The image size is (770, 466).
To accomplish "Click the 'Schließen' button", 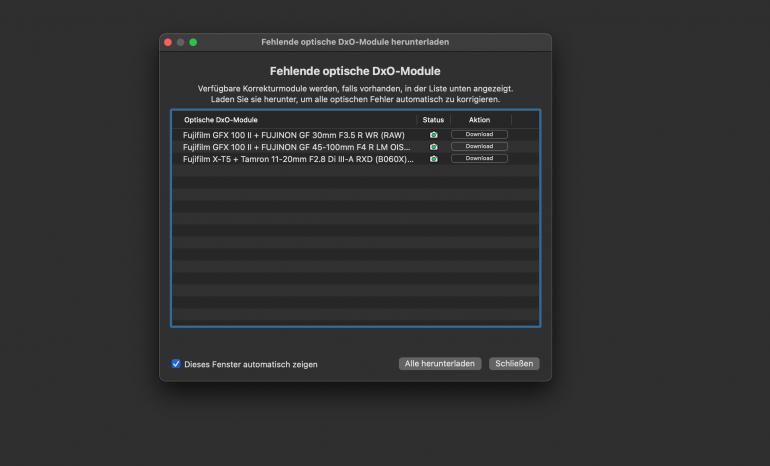I will 515,364.
